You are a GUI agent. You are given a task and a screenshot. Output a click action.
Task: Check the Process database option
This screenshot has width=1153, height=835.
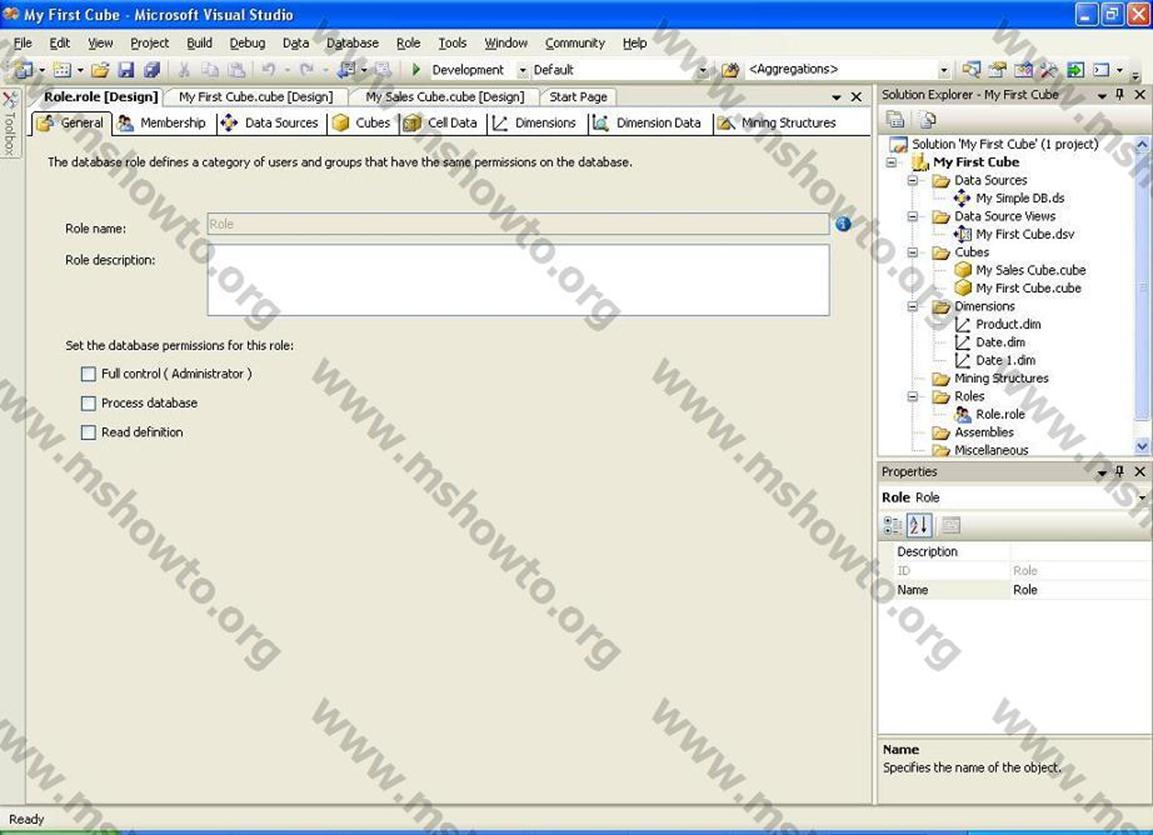[x=88, y=404]
